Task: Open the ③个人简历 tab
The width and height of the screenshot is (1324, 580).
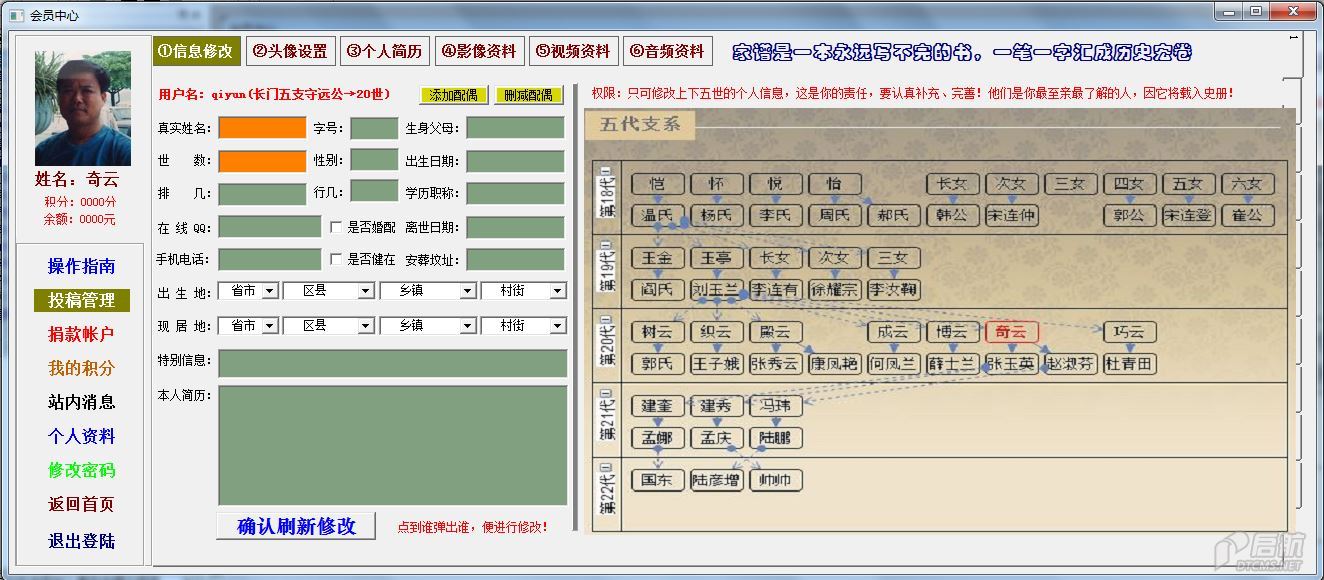Action: click(x=385, y=51)
